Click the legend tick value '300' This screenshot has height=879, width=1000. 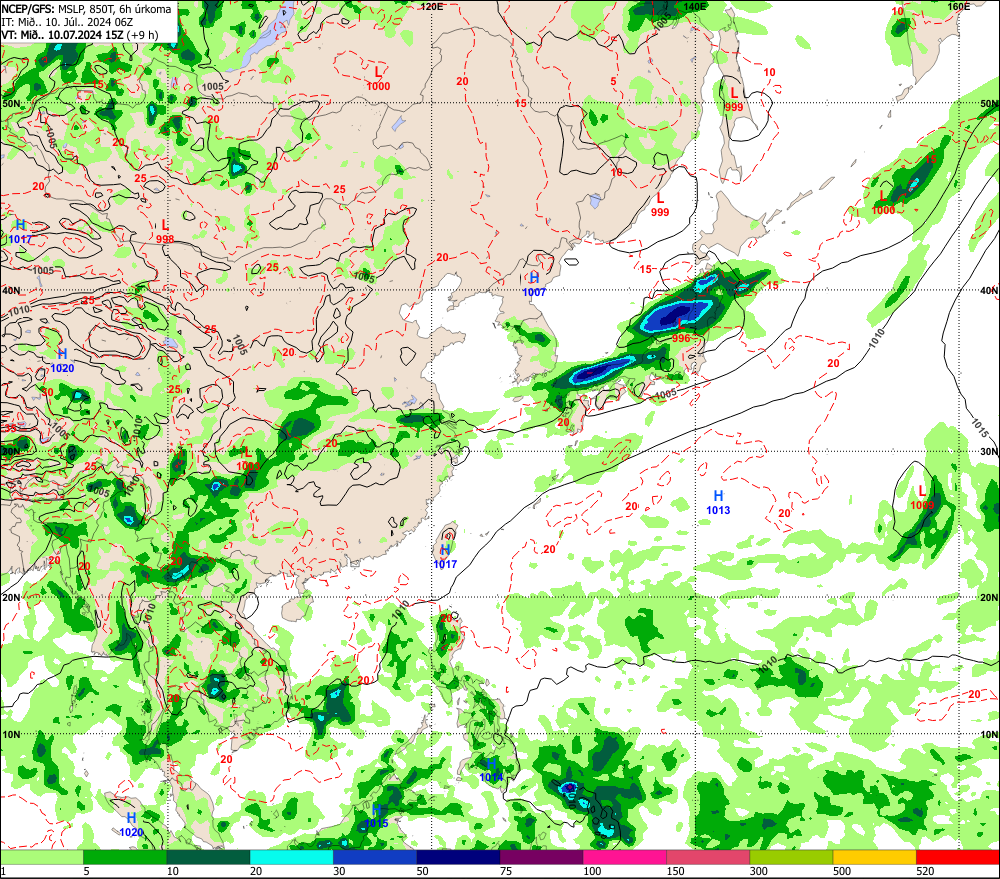759,871
